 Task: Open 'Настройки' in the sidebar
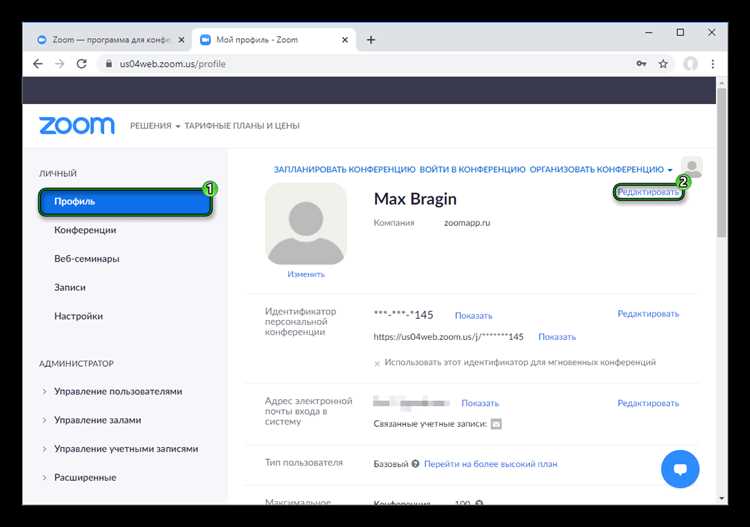(78, 316)
